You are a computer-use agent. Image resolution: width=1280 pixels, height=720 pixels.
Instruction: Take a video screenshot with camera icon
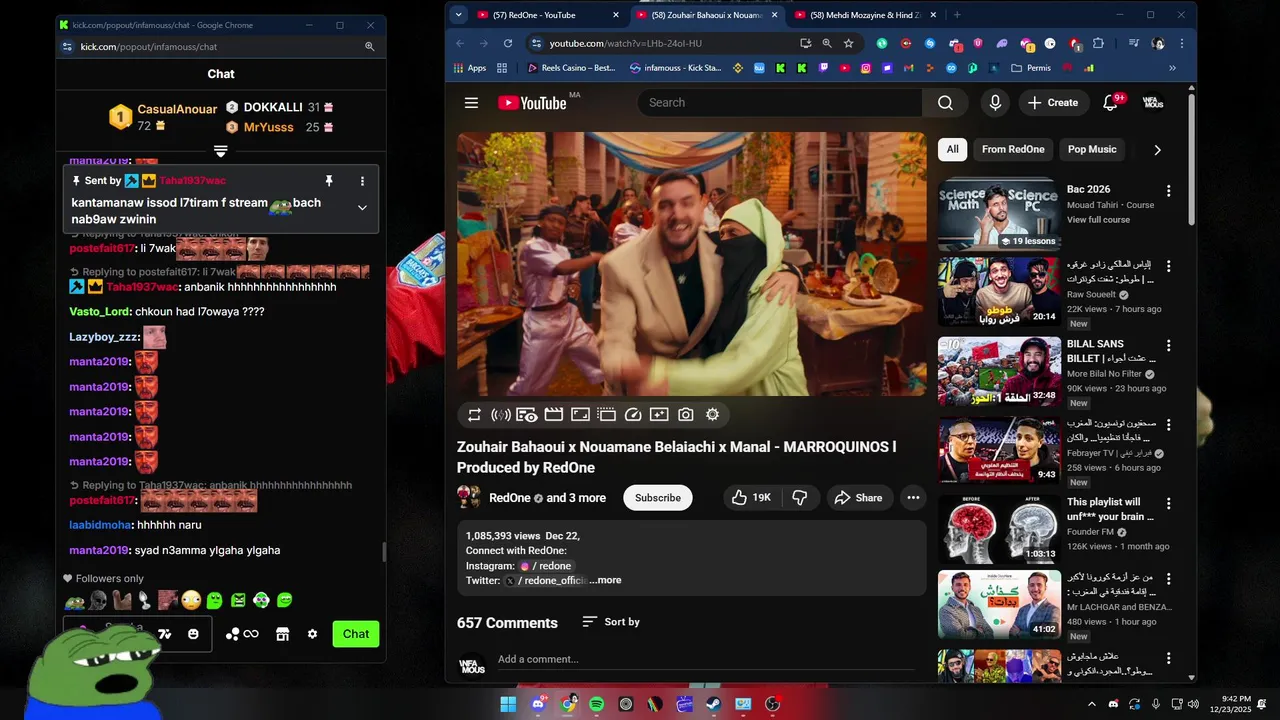(686, 415)
